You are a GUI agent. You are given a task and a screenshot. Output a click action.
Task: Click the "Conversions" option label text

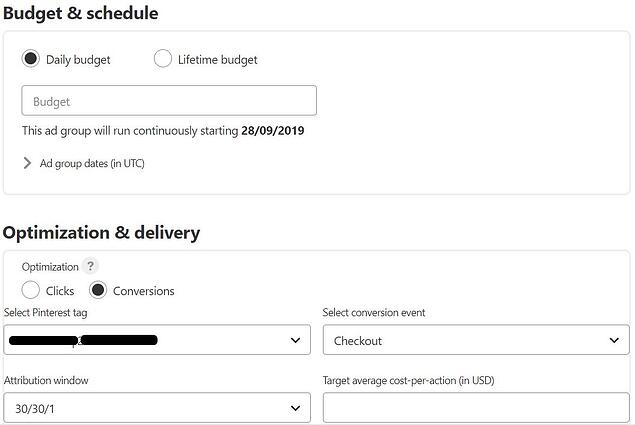[x=143, y=291]
